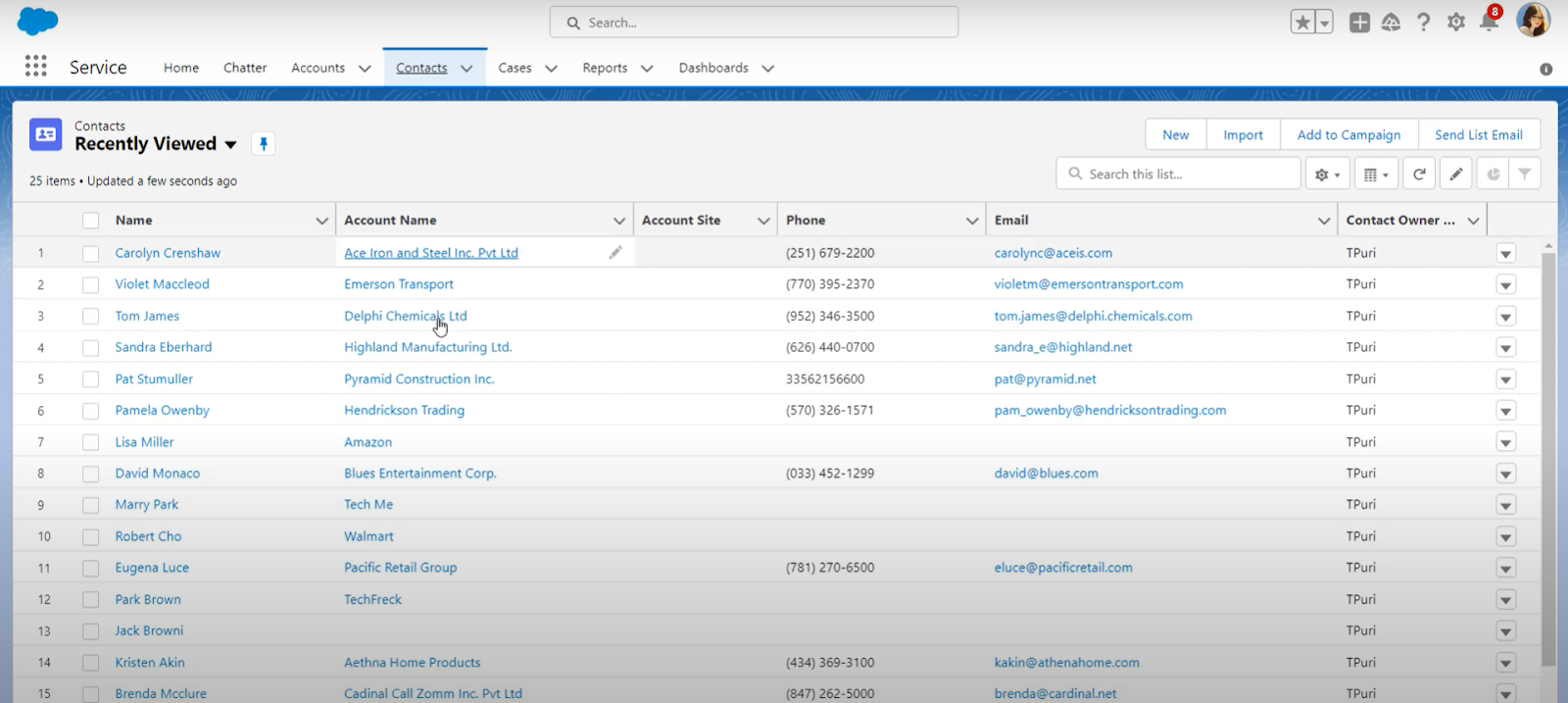The width and height of the screenshot is (1568, 703).
Task: Open the Setup gear icon
Action: pos(1456,22)
